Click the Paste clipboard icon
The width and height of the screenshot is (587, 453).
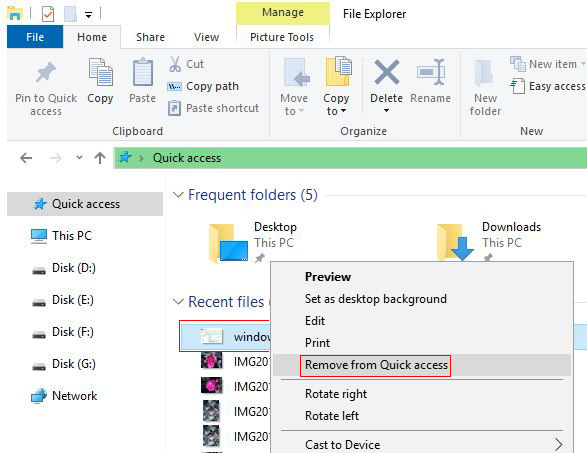click(143, 72)
